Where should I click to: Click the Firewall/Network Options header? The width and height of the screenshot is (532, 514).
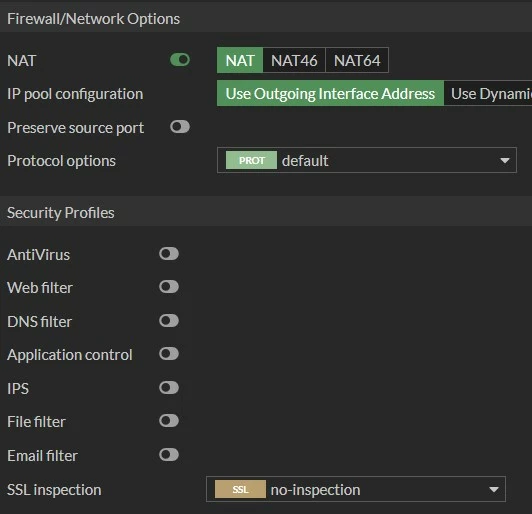pos(94,19)
